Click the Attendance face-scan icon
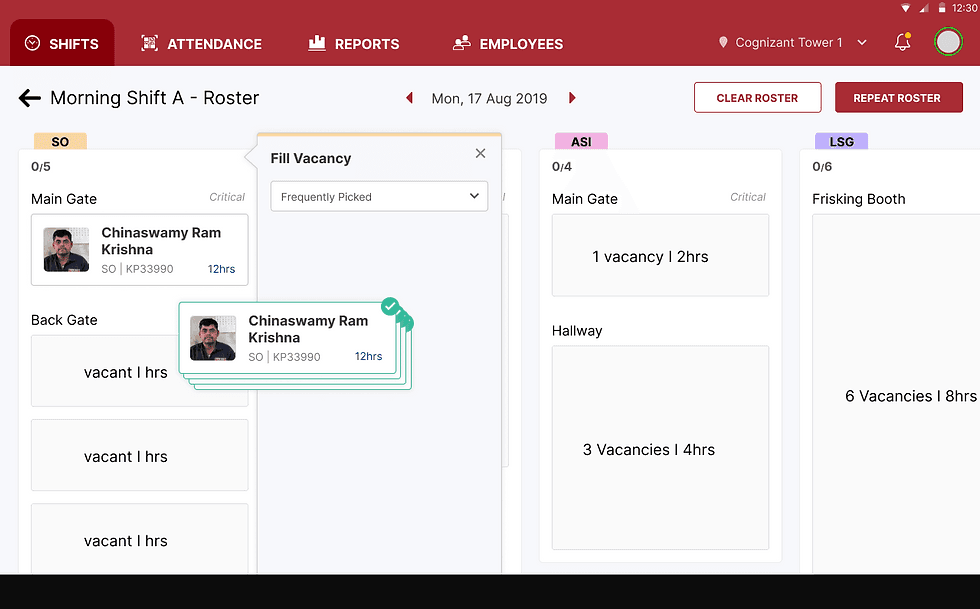The width and height of the screenshot is (980, 609). pos(149,43)
